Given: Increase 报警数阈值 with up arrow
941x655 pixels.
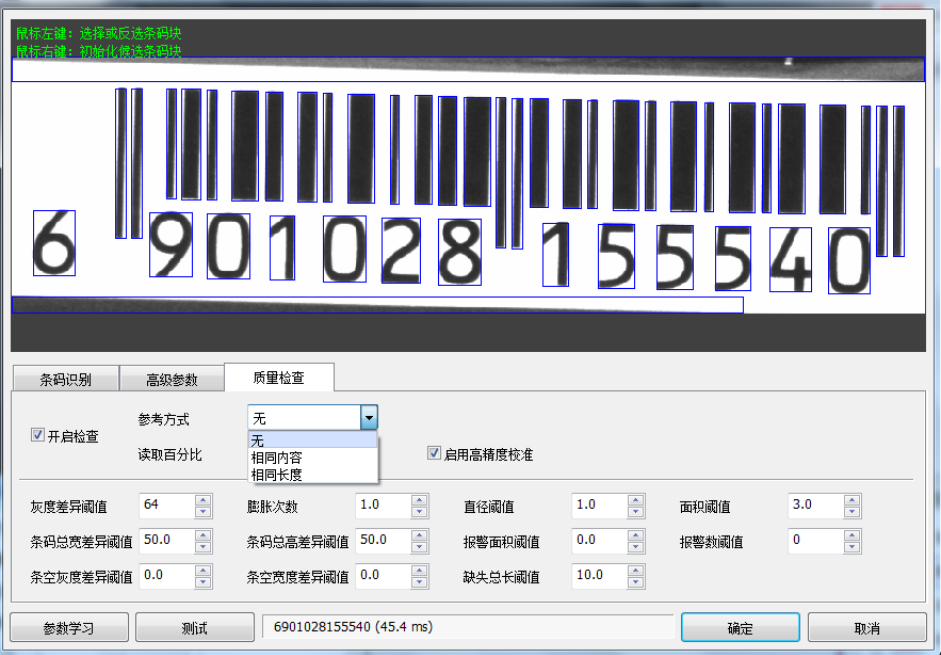Looking at the screenshot, I should point(852,536).
